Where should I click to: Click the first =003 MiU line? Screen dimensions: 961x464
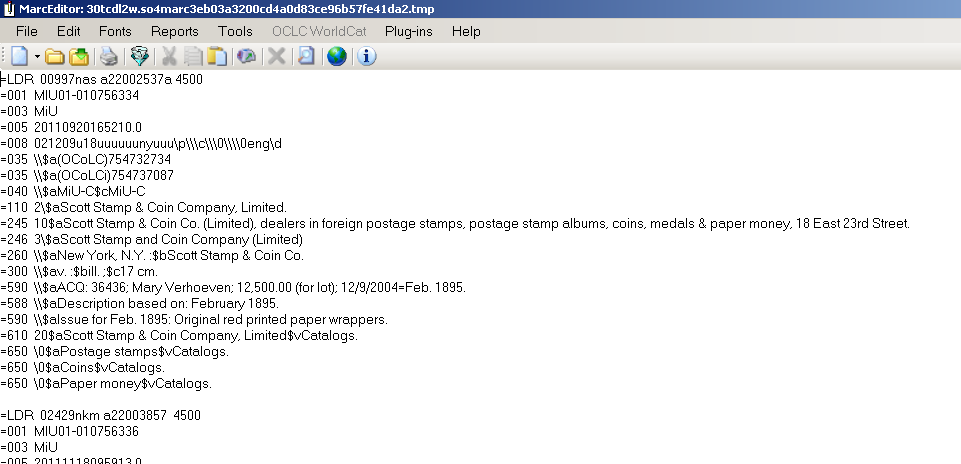point(29,111)
